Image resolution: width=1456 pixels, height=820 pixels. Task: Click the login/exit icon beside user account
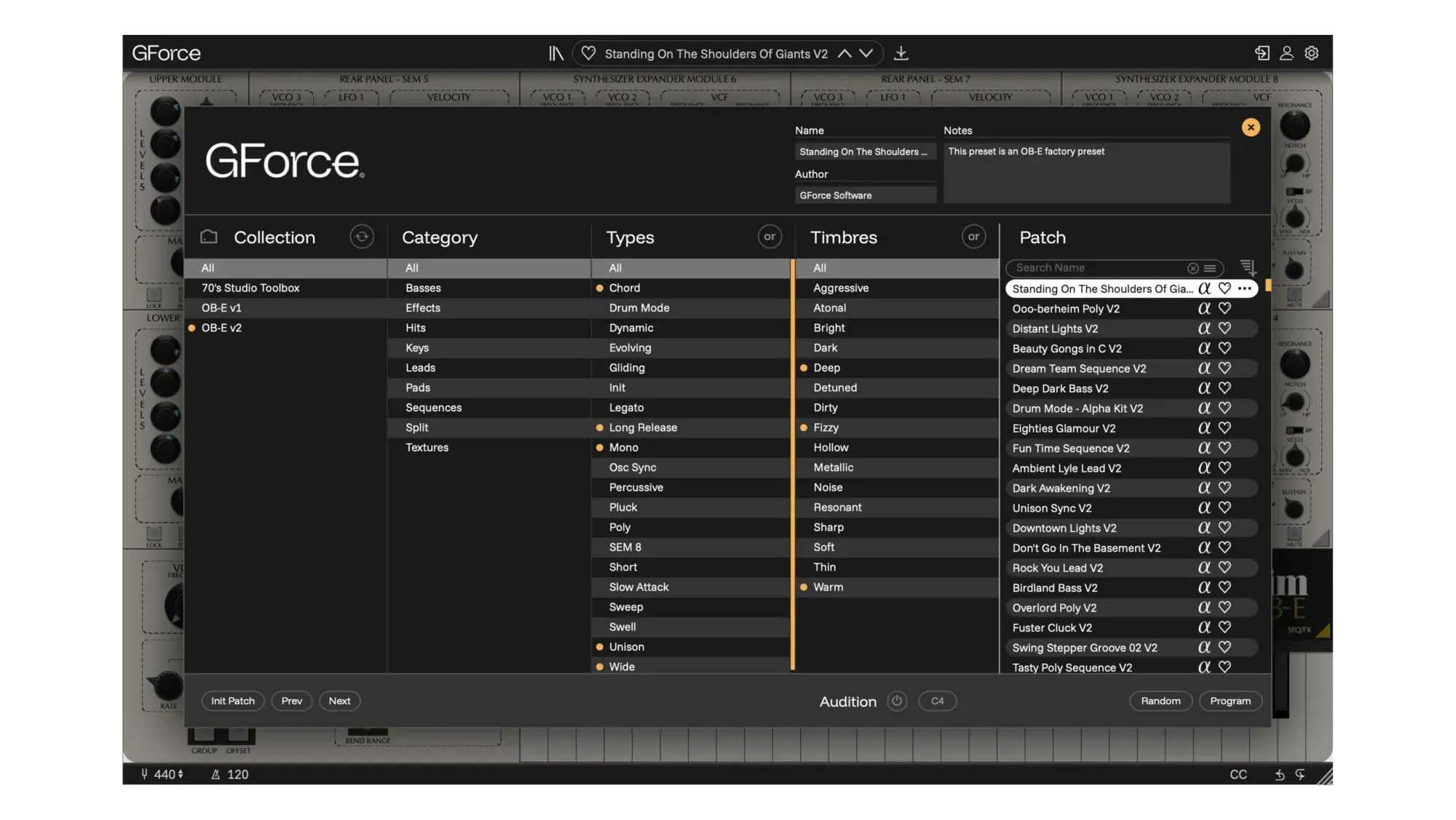(x=1262, y=53)
